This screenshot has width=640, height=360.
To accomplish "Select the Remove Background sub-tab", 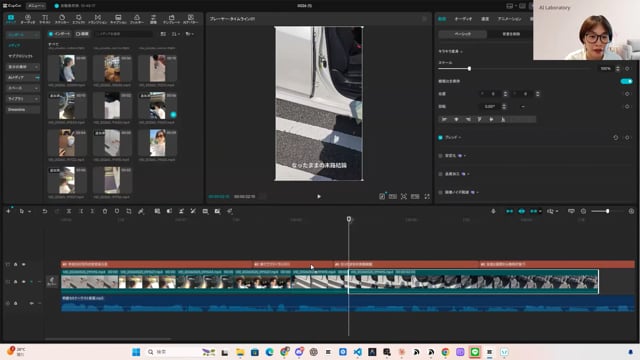I will tap(511, 34).
